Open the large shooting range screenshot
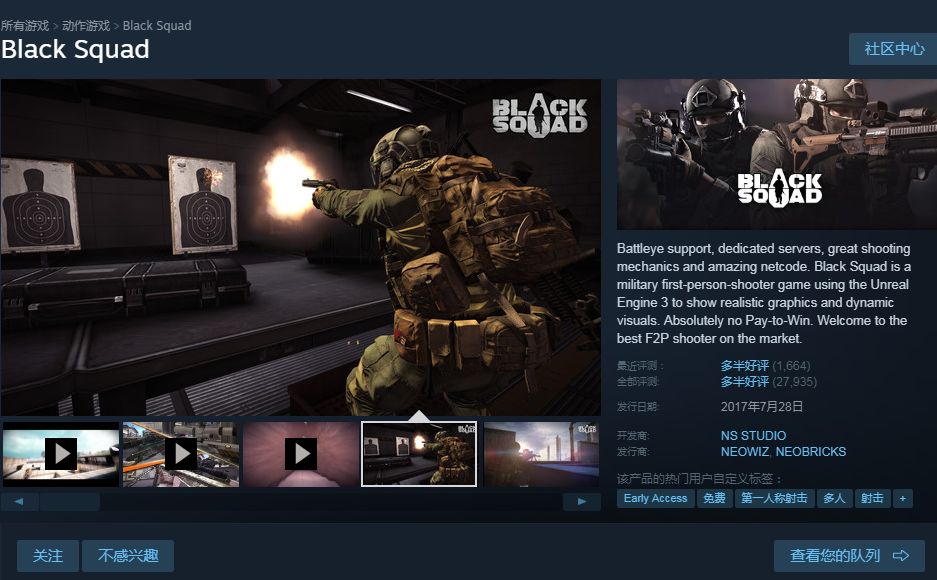 pos(301,247)
